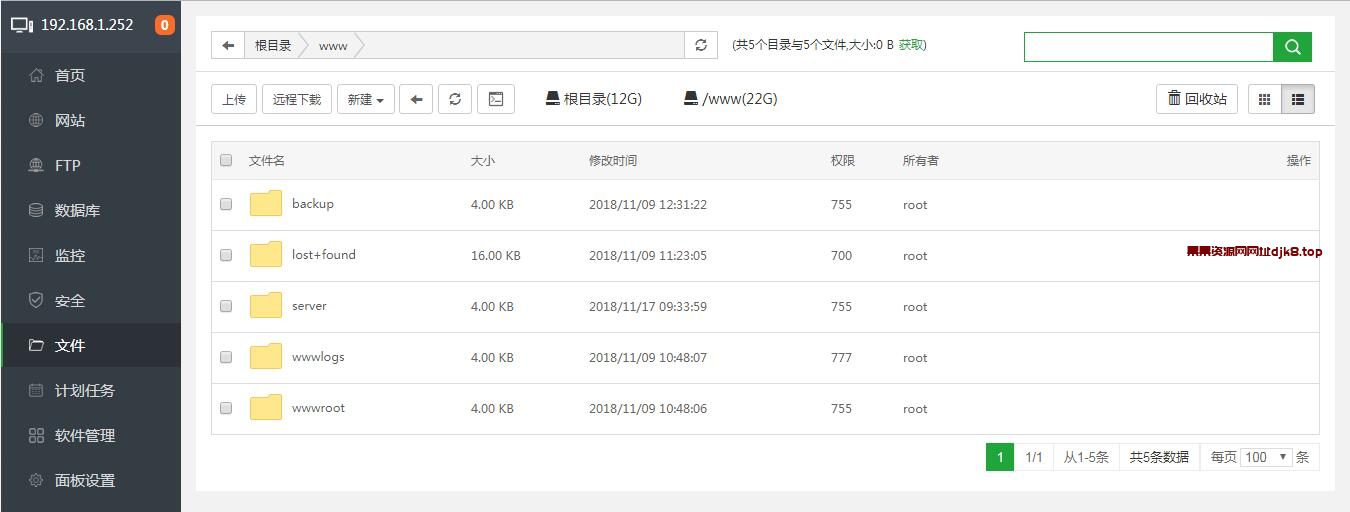Select the 安全 shield icon
Screen dimensions: 1350x512
tap(37, 300)
